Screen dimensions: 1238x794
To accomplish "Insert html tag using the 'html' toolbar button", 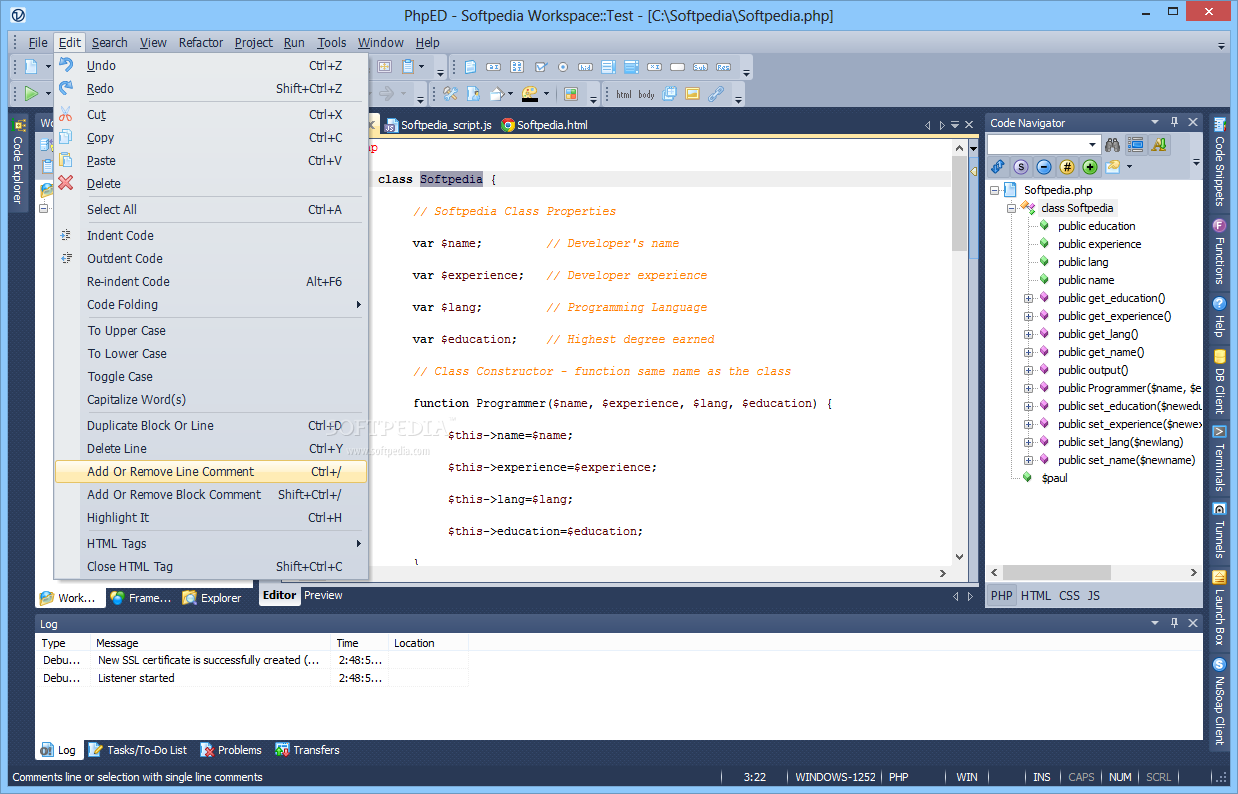I will point(624,94).
